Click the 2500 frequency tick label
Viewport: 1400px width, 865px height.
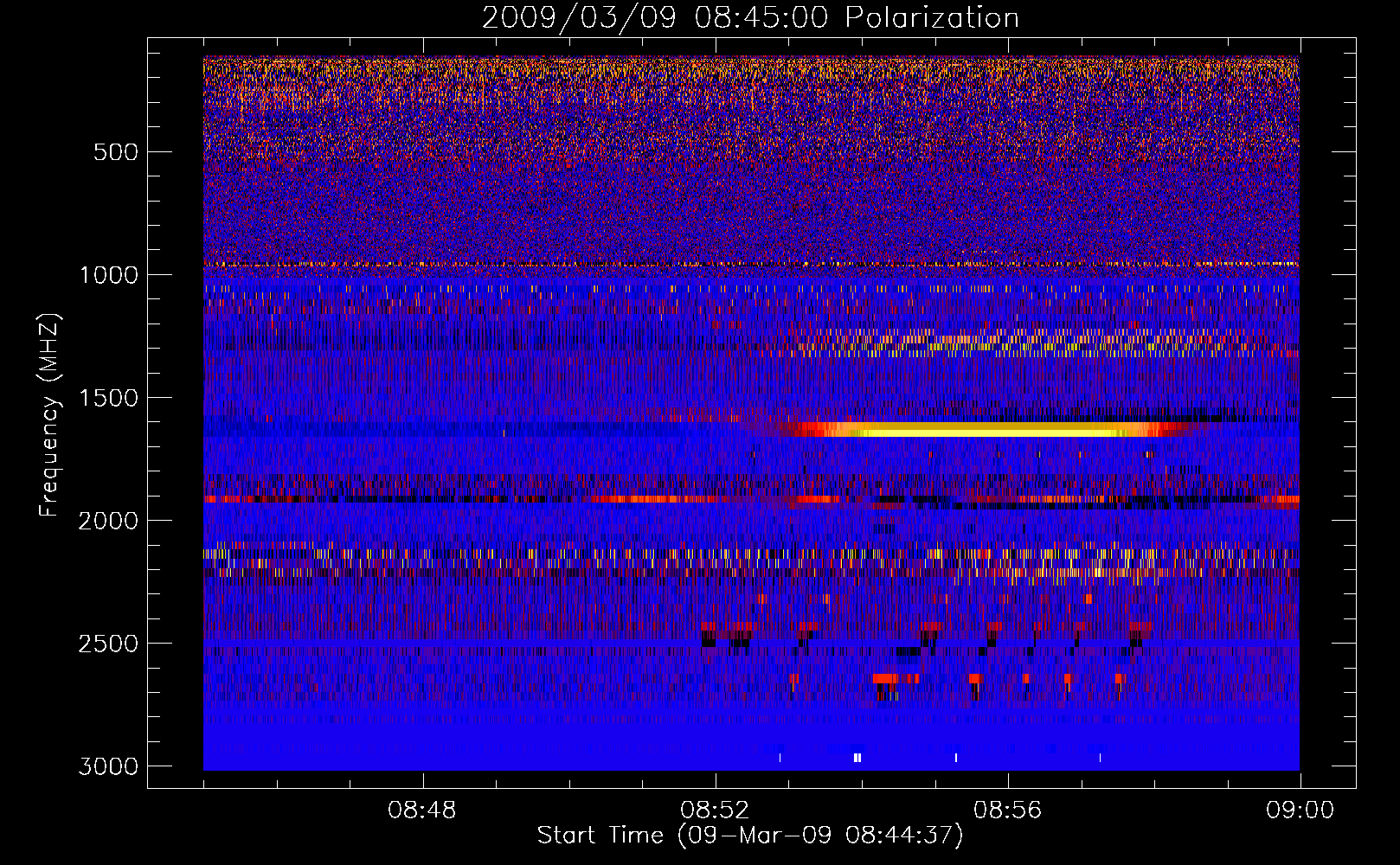(108, 644)
